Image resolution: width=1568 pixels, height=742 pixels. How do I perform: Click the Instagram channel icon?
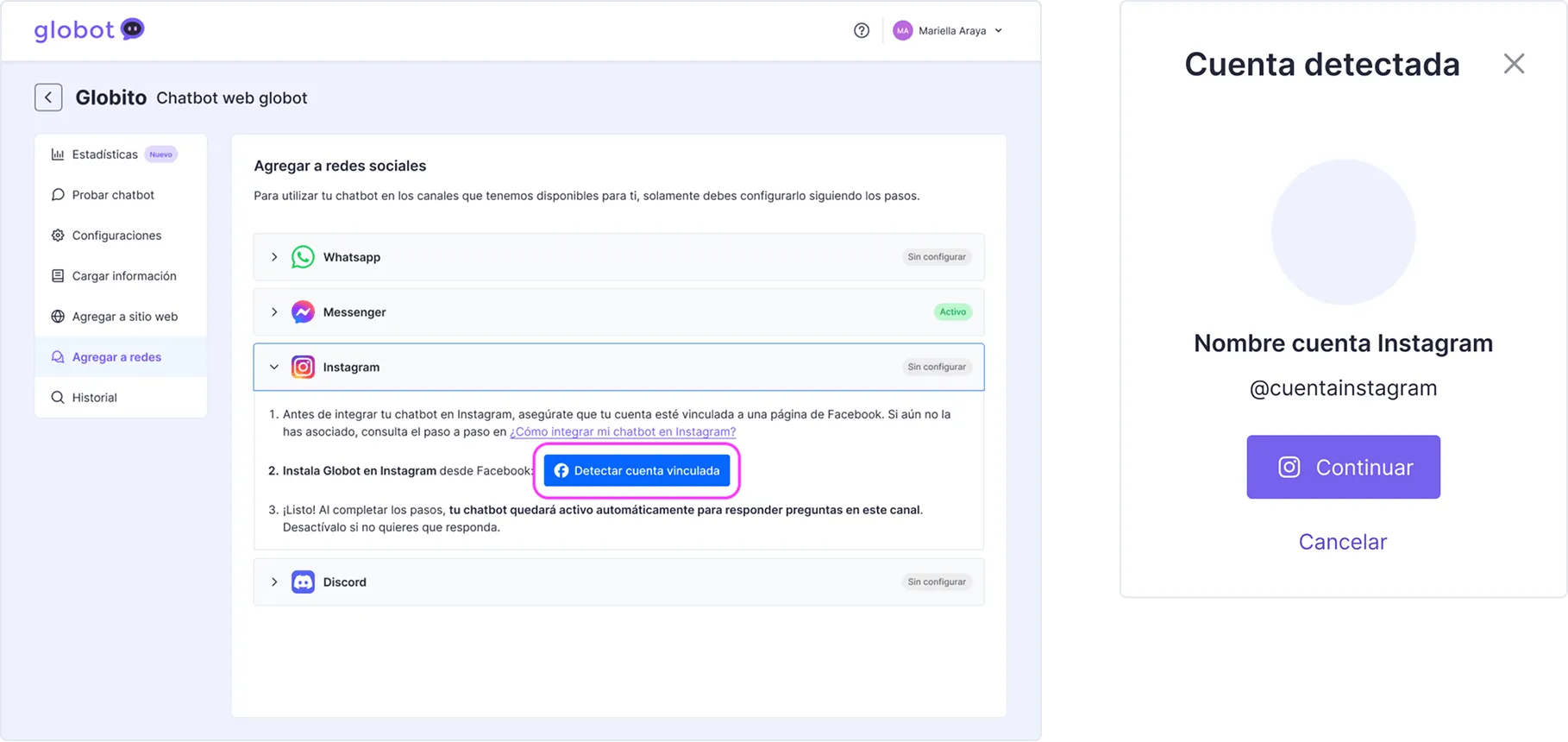pos(303,368)
